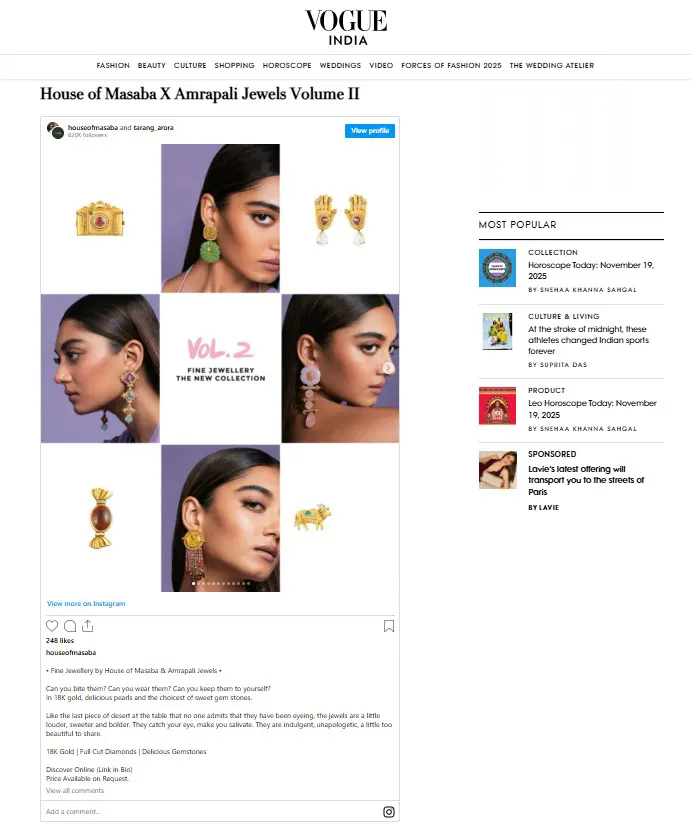Read the Leo Horoscope Today article
The width and height of the screenshot is (691, 831).
click(x=592, y=409)
